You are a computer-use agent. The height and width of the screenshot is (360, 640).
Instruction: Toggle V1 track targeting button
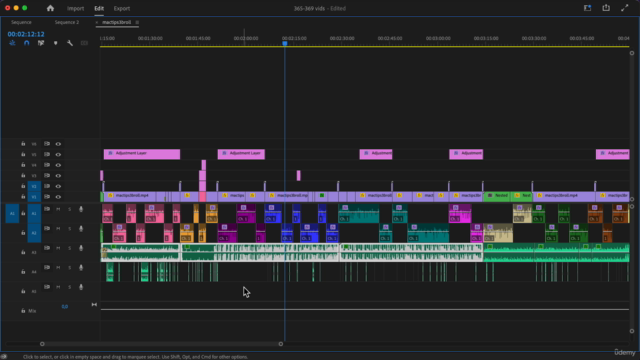coord(34,197)
